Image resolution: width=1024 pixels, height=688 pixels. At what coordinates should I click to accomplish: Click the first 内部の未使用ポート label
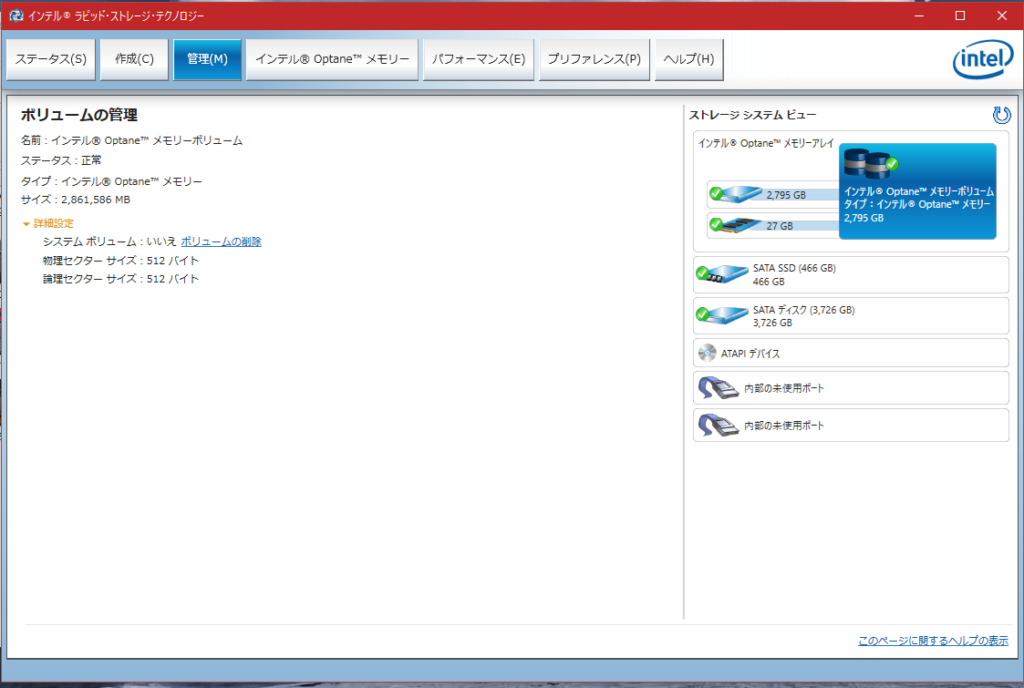coord(784,388)
